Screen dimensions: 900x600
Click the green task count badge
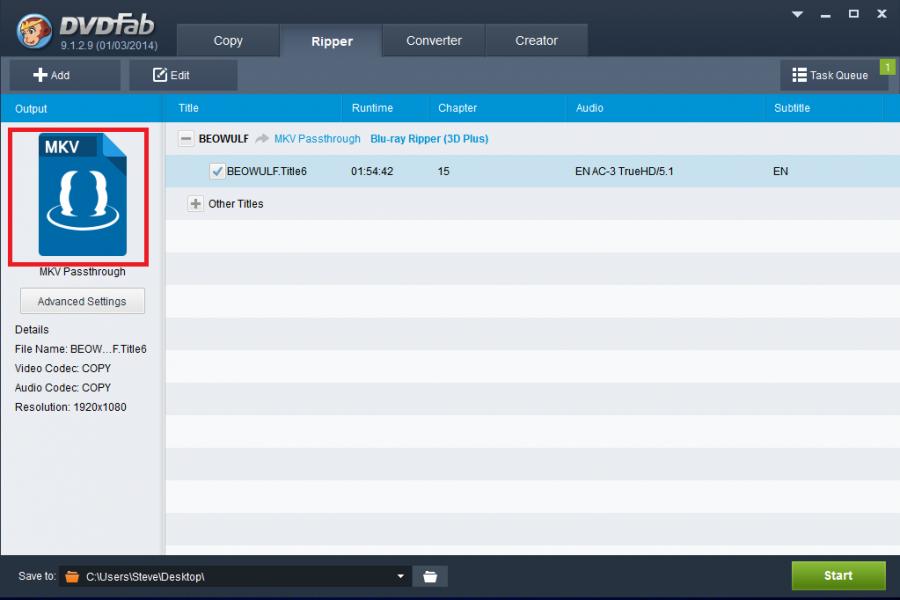pyautogui.click(x=886, y=67)
